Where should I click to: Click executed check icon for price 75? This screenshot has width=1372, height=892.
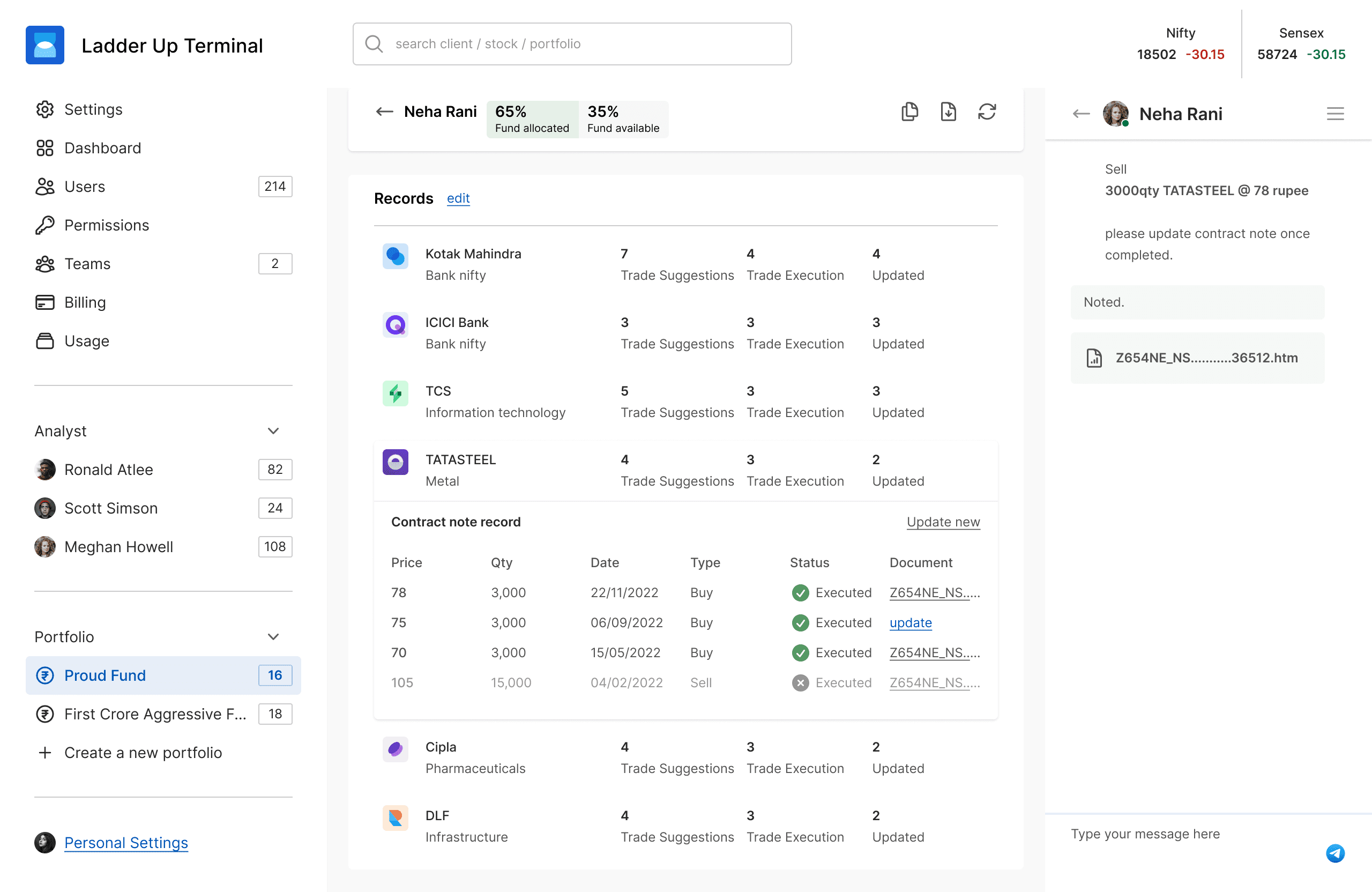pos(800,623)
